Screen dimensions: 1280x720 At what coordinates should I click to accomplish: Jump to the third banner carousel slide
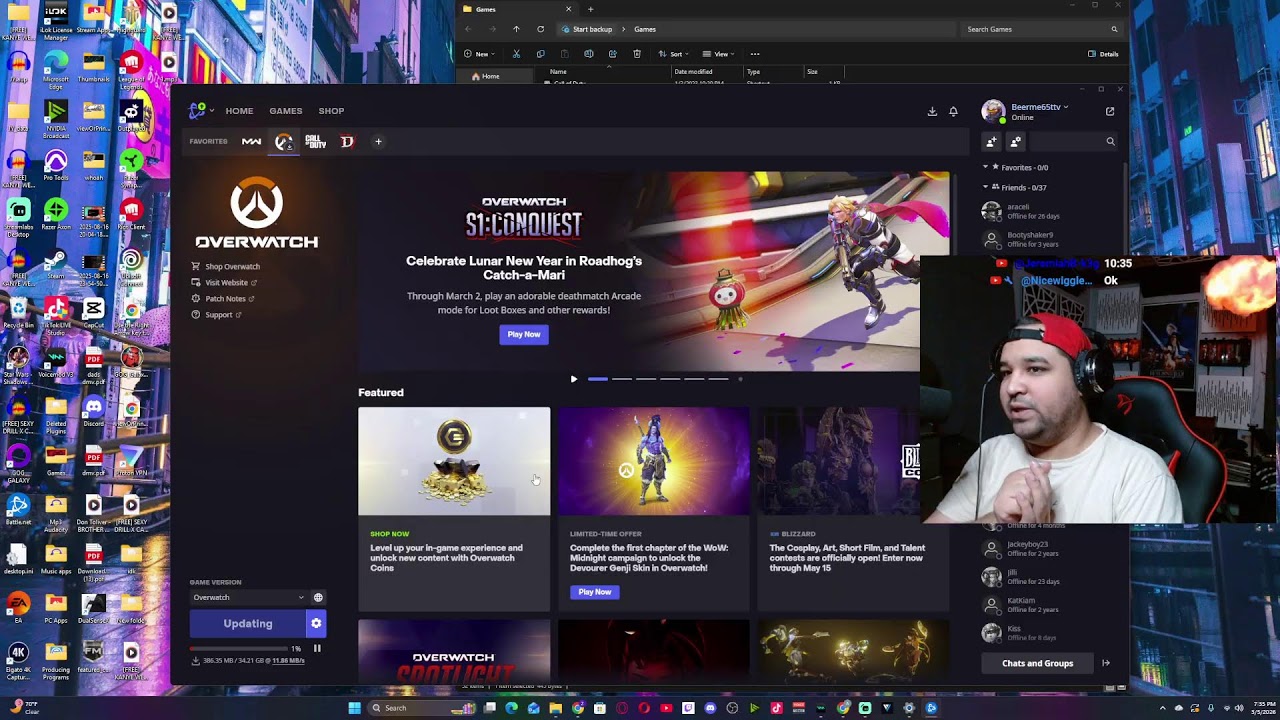pos(646,379)
